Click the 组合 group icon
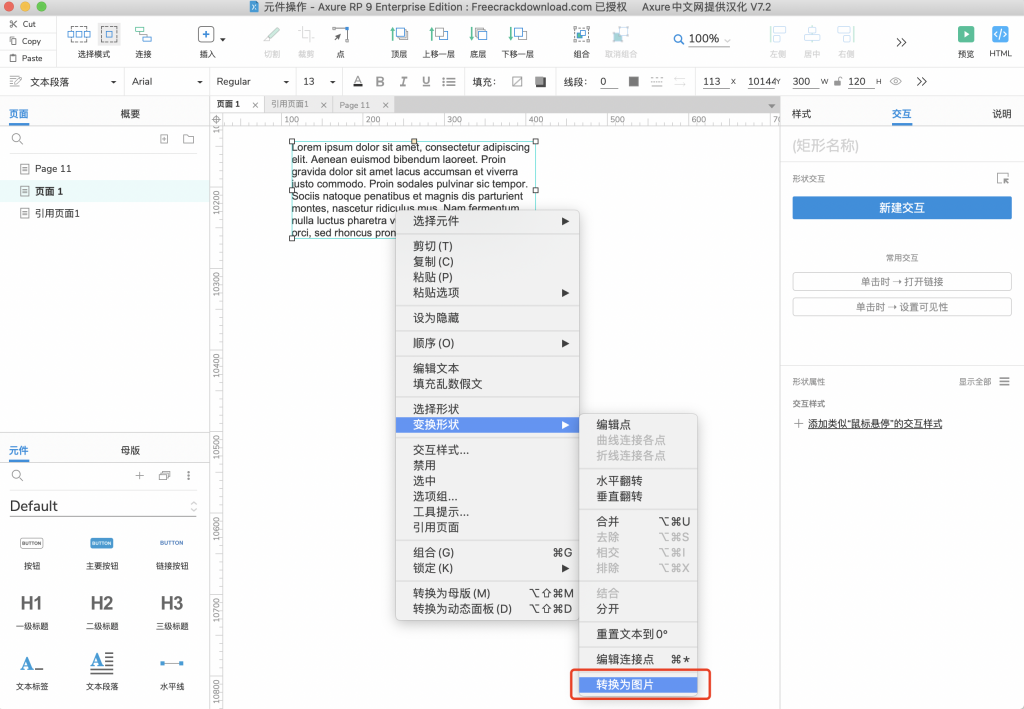This screenshot has width=1024, height=709. click(581, 36)
